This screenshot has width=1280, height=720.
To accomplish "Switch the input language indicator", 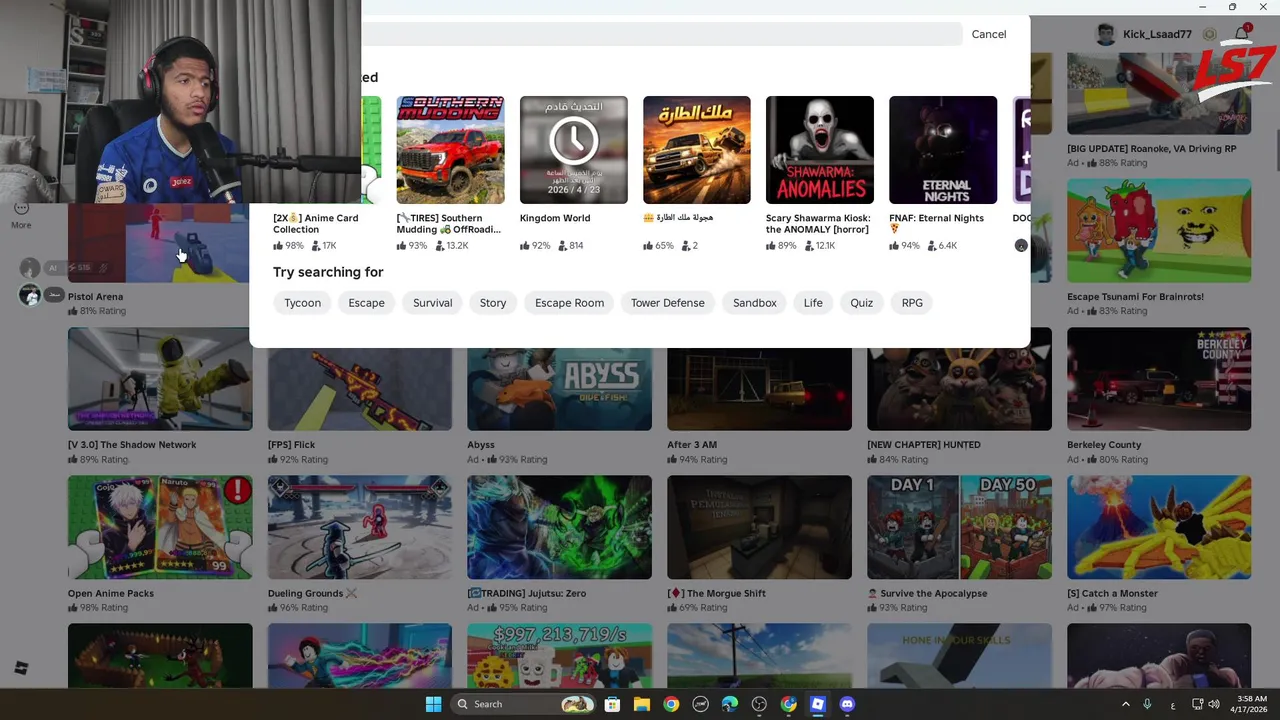I will coord(1173,705).
